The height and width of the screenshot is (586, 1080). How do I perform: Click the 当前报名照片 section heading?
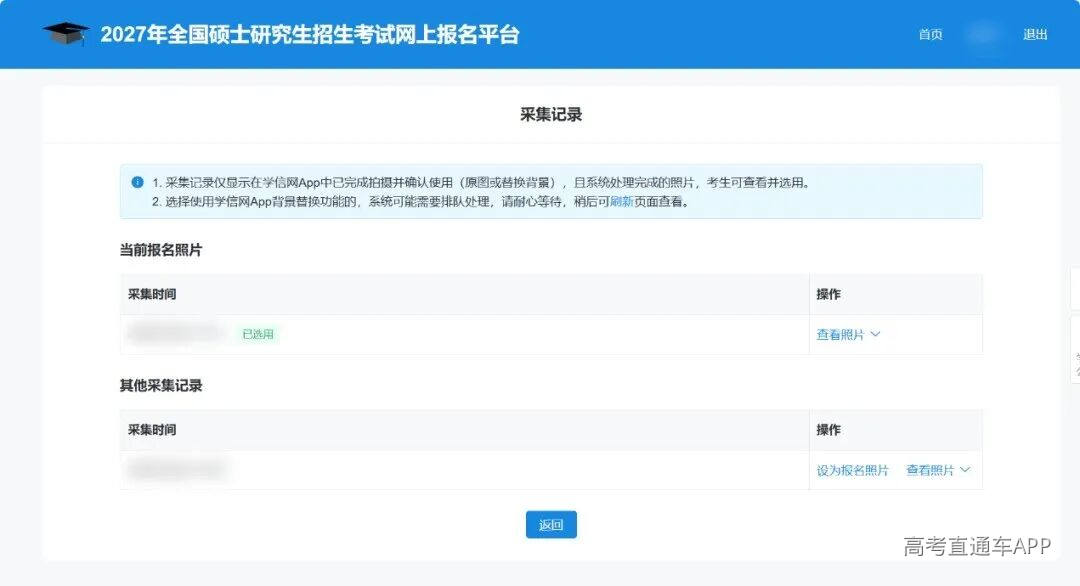(161, 250)
